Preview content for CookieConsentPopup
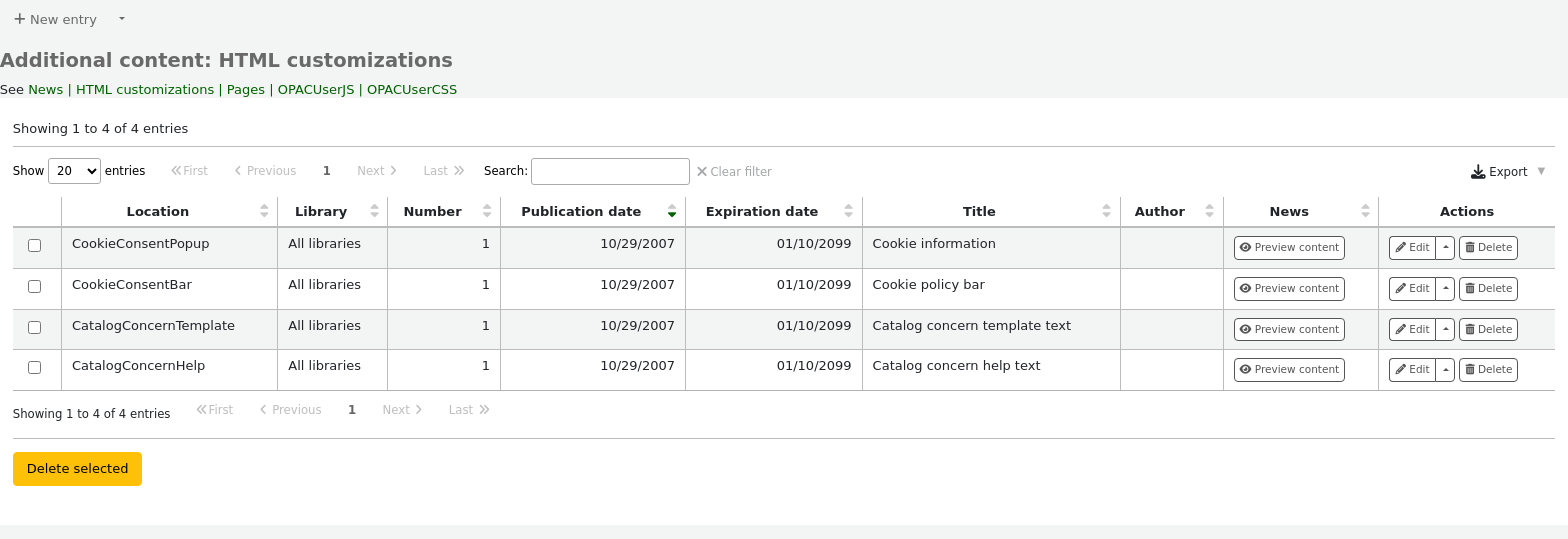This screenshot has height=539, width=1568. (x=1288, y=248)
